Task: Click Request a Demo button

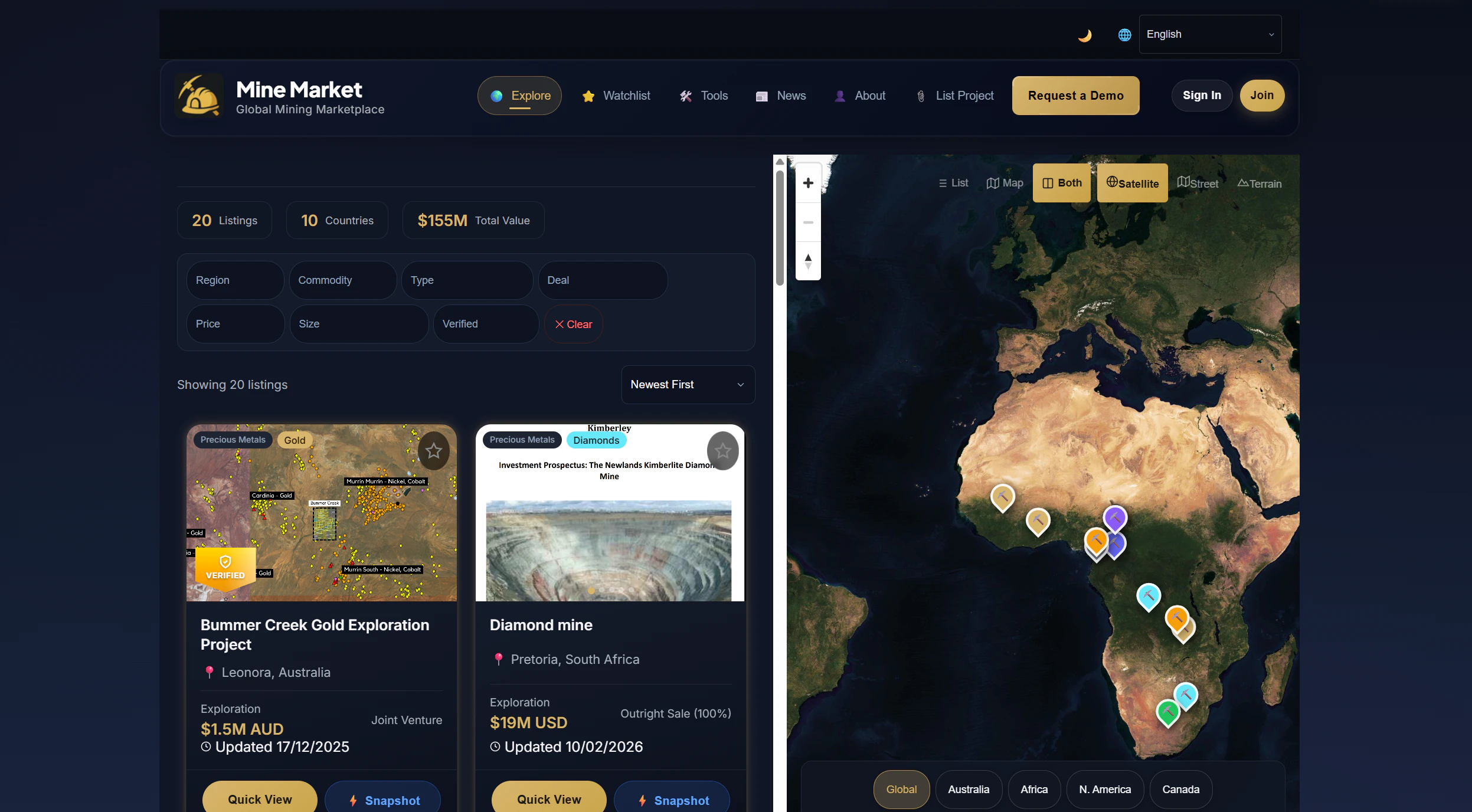Action: pos(1075,96)
